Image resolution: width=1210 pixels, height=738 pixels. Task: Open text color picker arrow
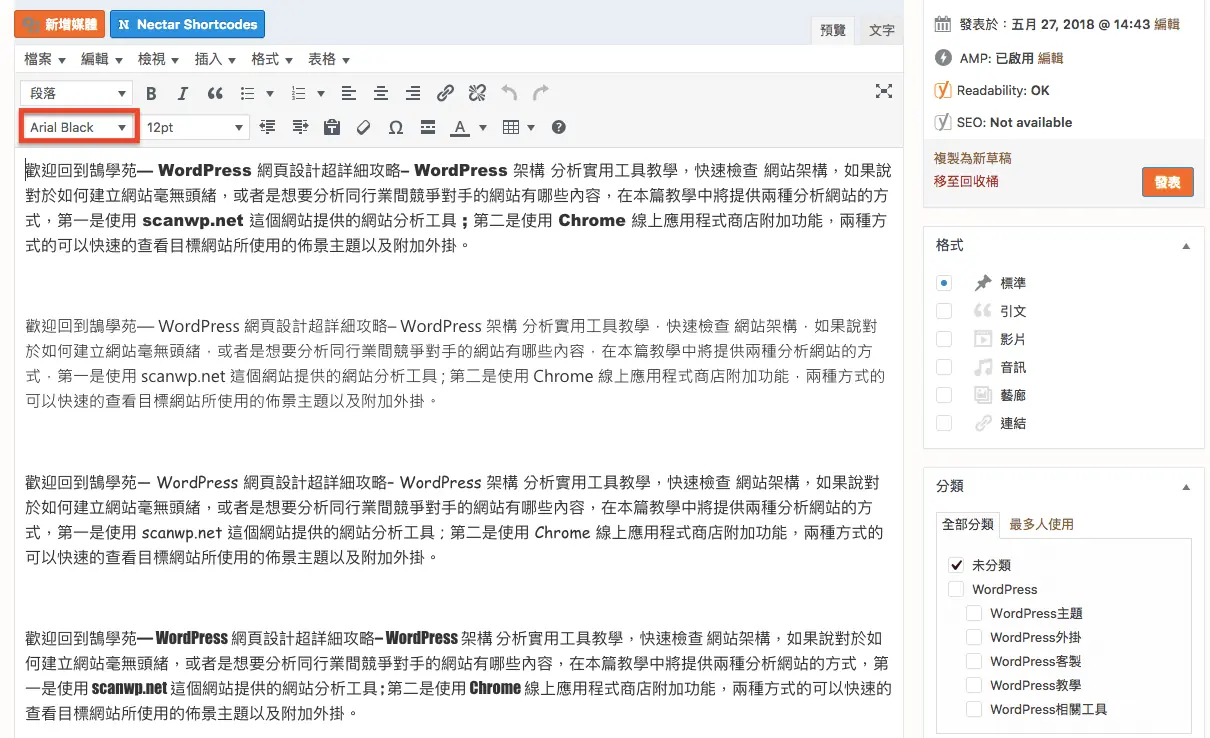click(483, 127)
